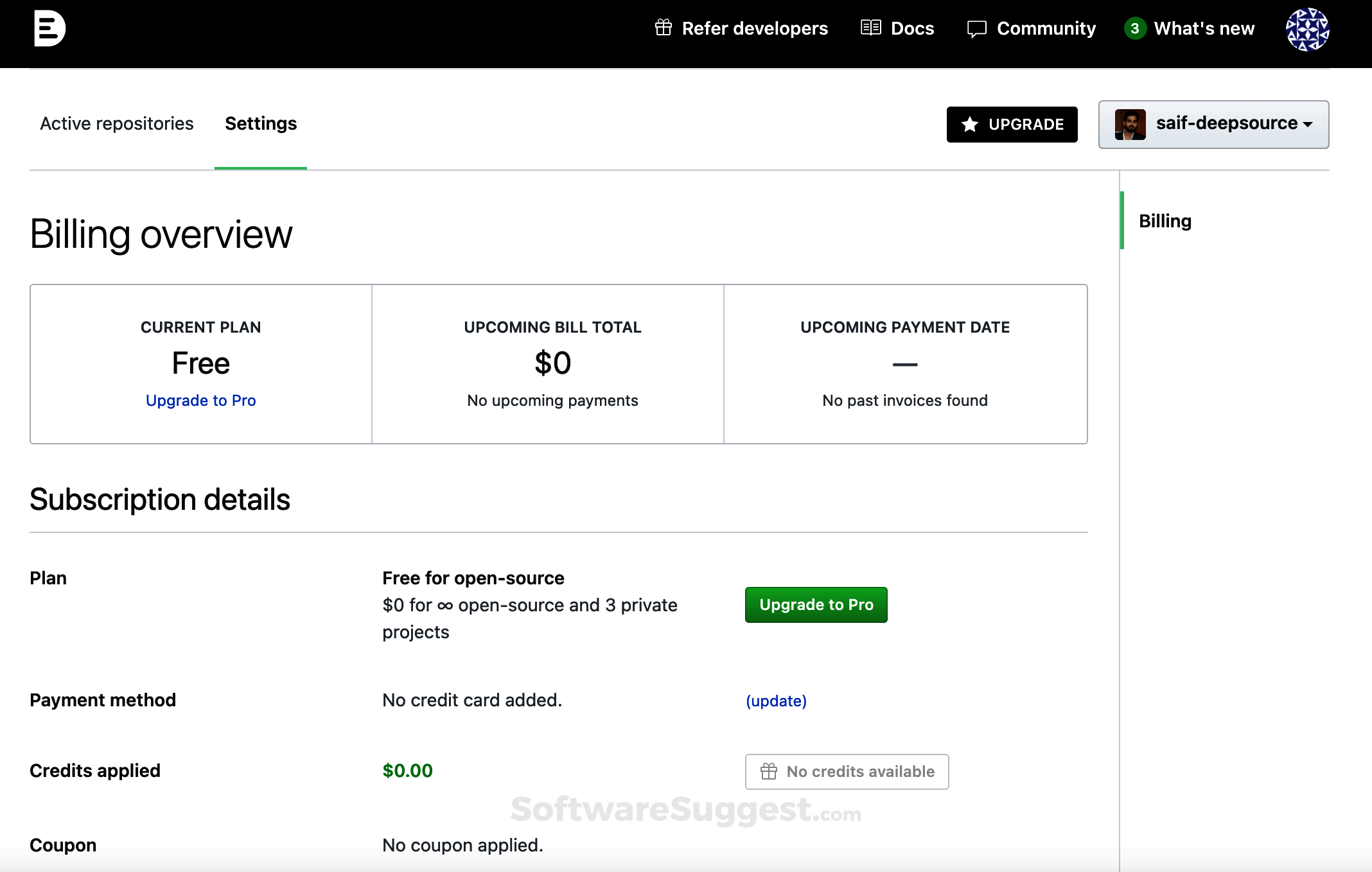Click the No credits available button
This screenshot has height=872, width=1372.
[x=847, y=771]
